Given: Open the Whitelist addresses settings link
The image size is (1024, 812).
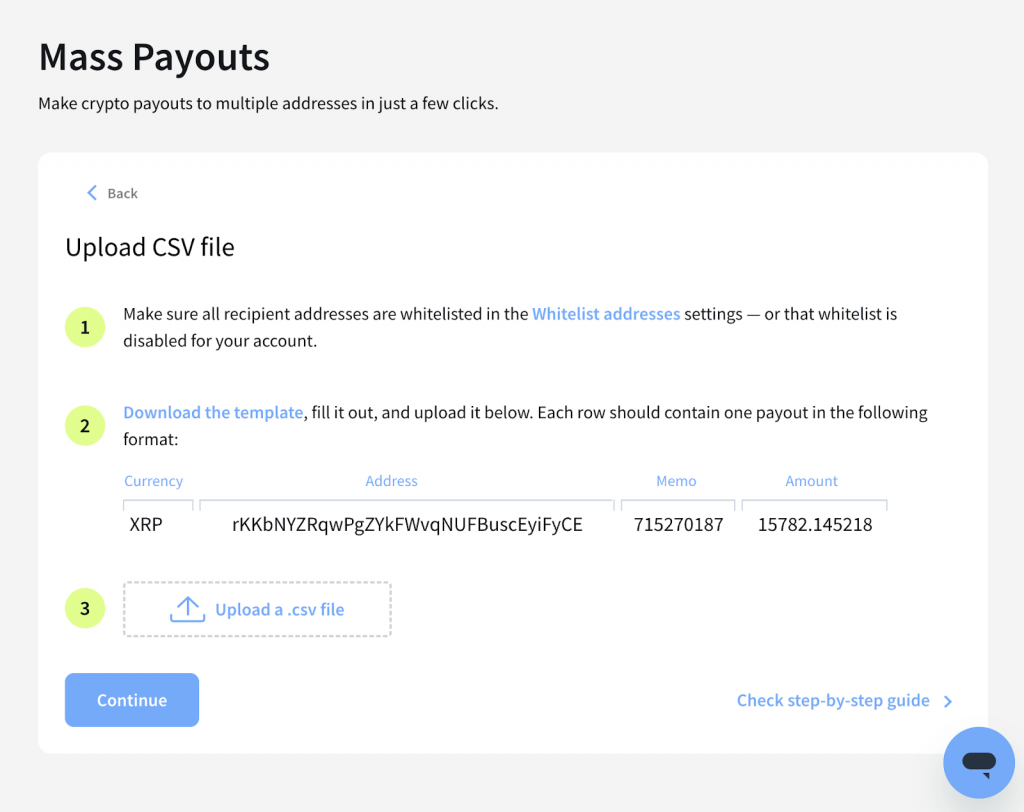Looking at the screenshot, I should [x=606, y=314].
